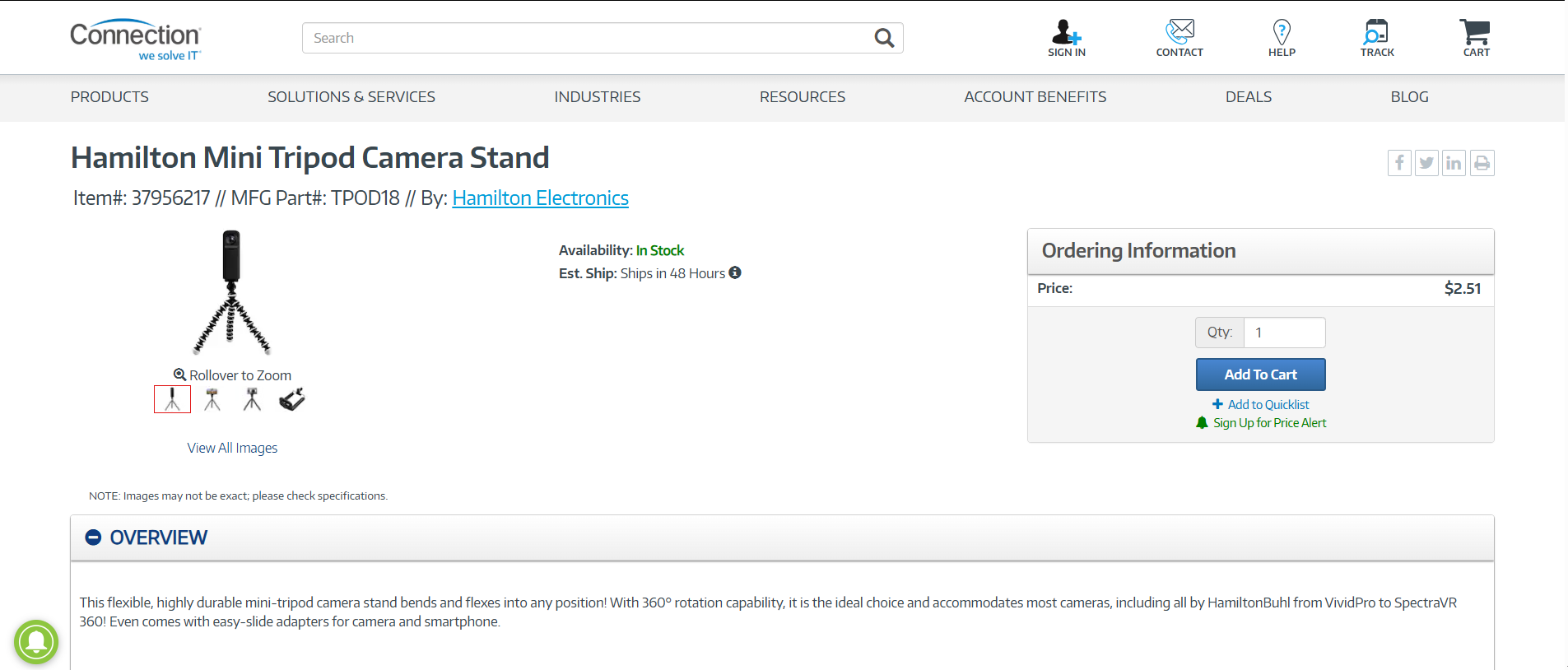The height and width of the screenshot is (670, 1568).
Task: Click the notification bell icon
Action: [x=36, y=642]
